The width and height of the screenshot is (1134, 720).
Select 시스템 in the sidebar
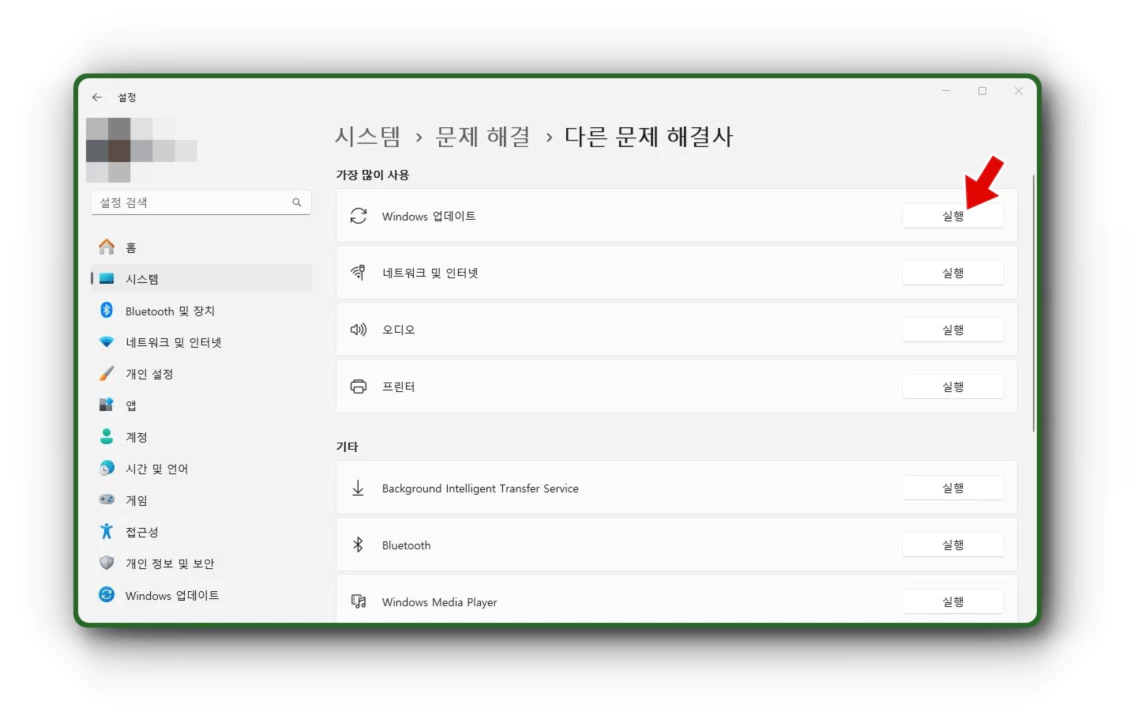click(x=202, y=279)
